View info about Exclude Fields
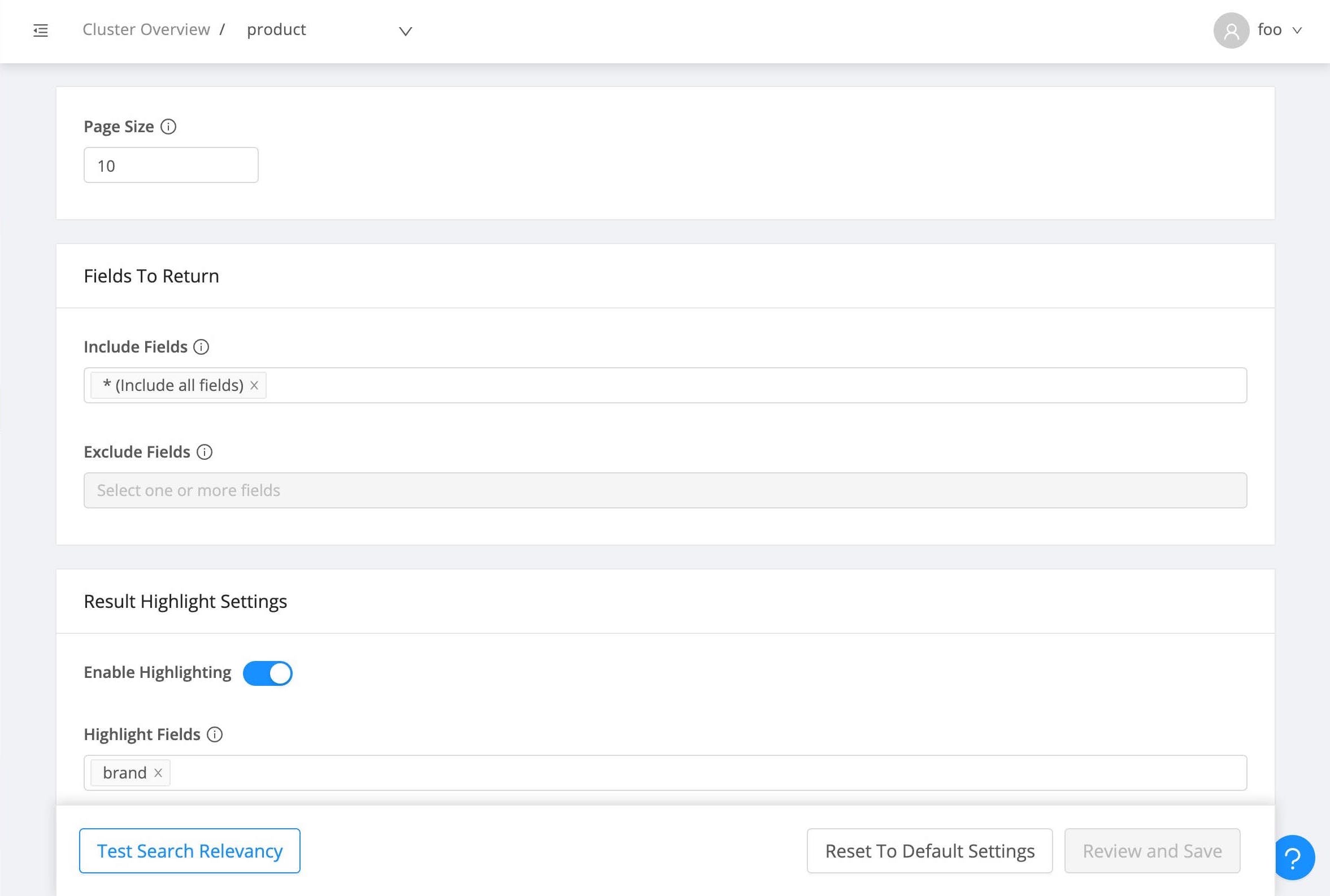 point(205,452)
